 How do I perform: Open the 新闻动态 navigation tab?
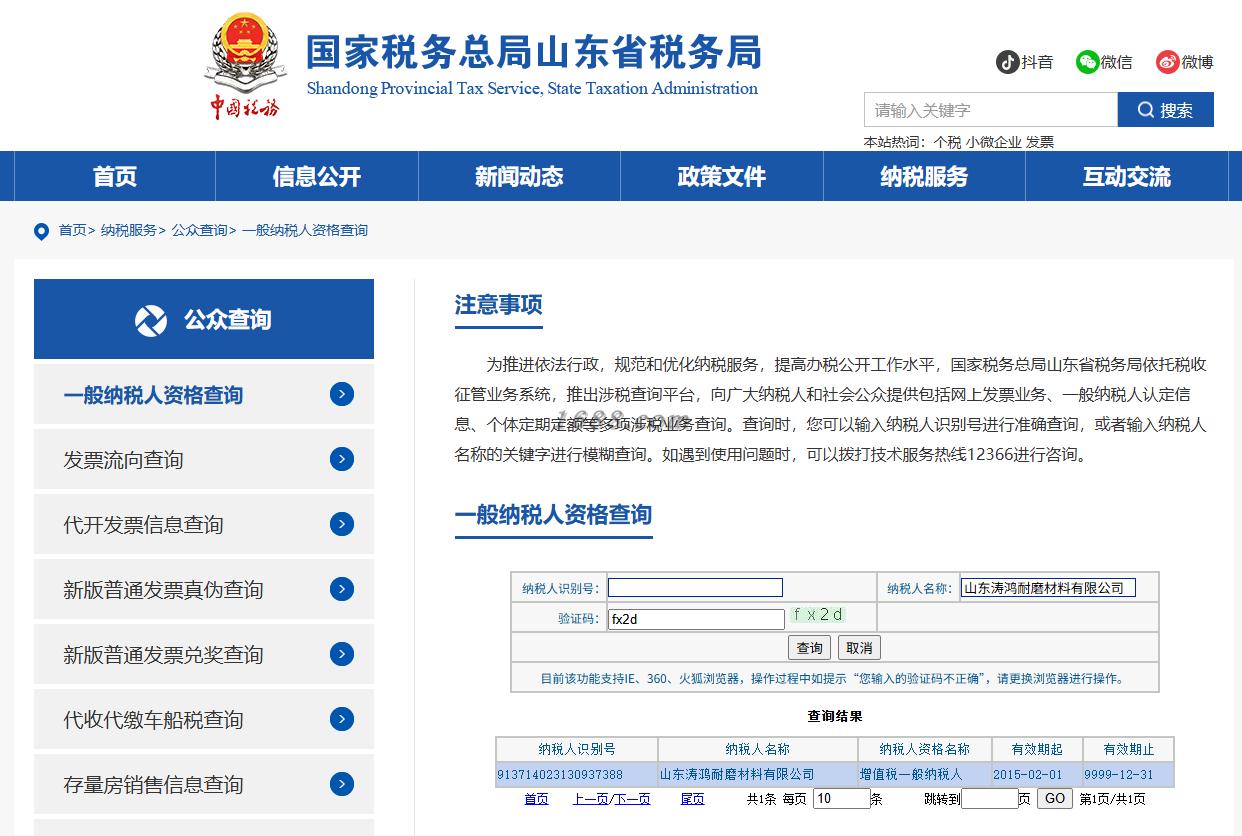[x=519, y=177]
